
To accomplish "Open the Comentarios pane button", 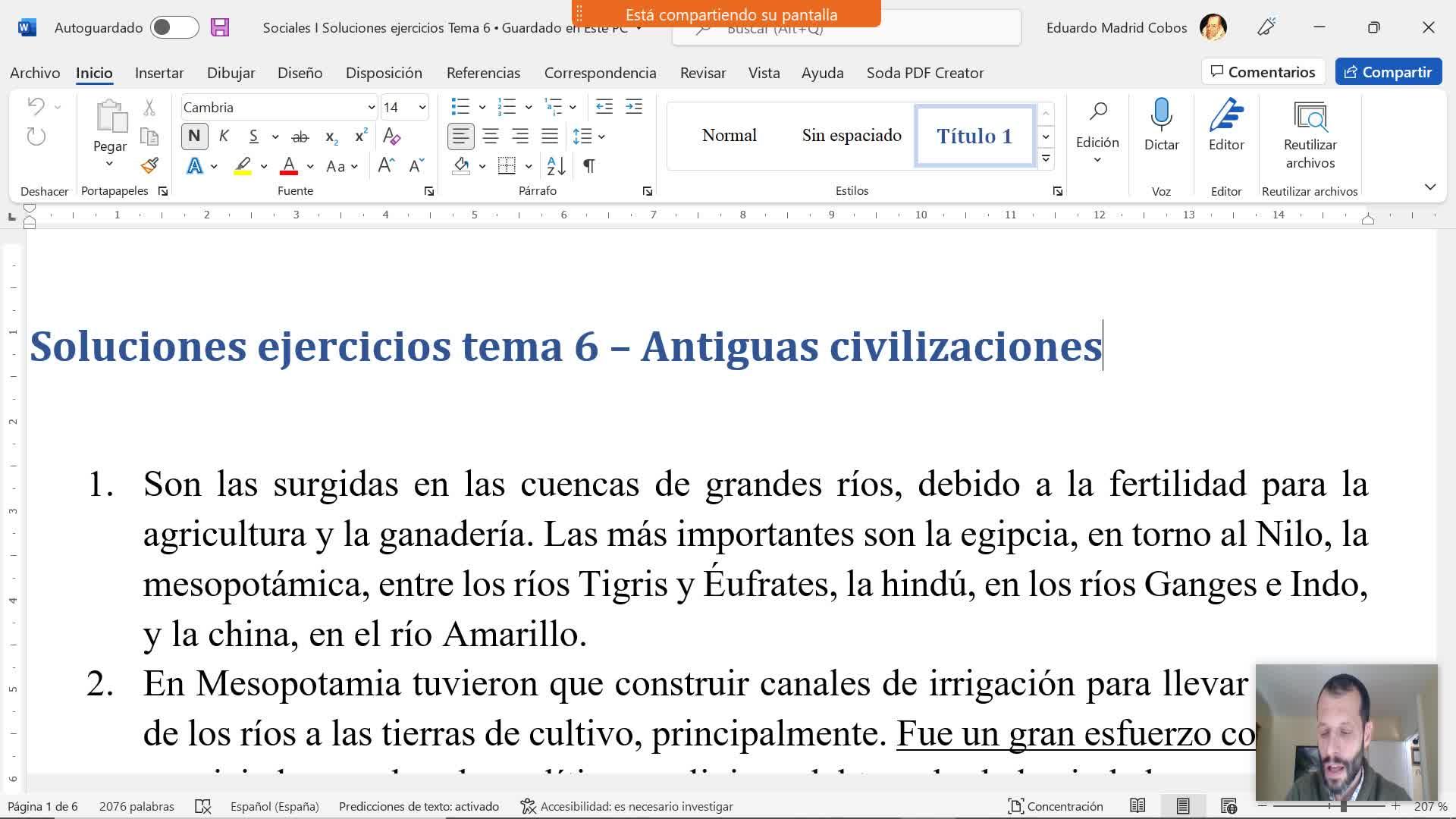I will pyautogui.click(x=1263, y=72).
